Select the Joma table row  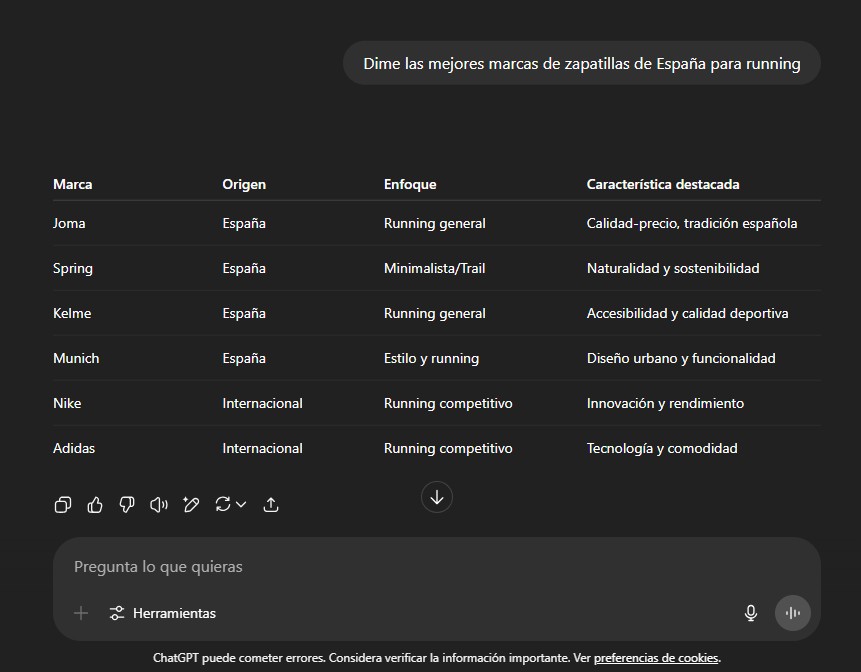[x=69, y=223]
